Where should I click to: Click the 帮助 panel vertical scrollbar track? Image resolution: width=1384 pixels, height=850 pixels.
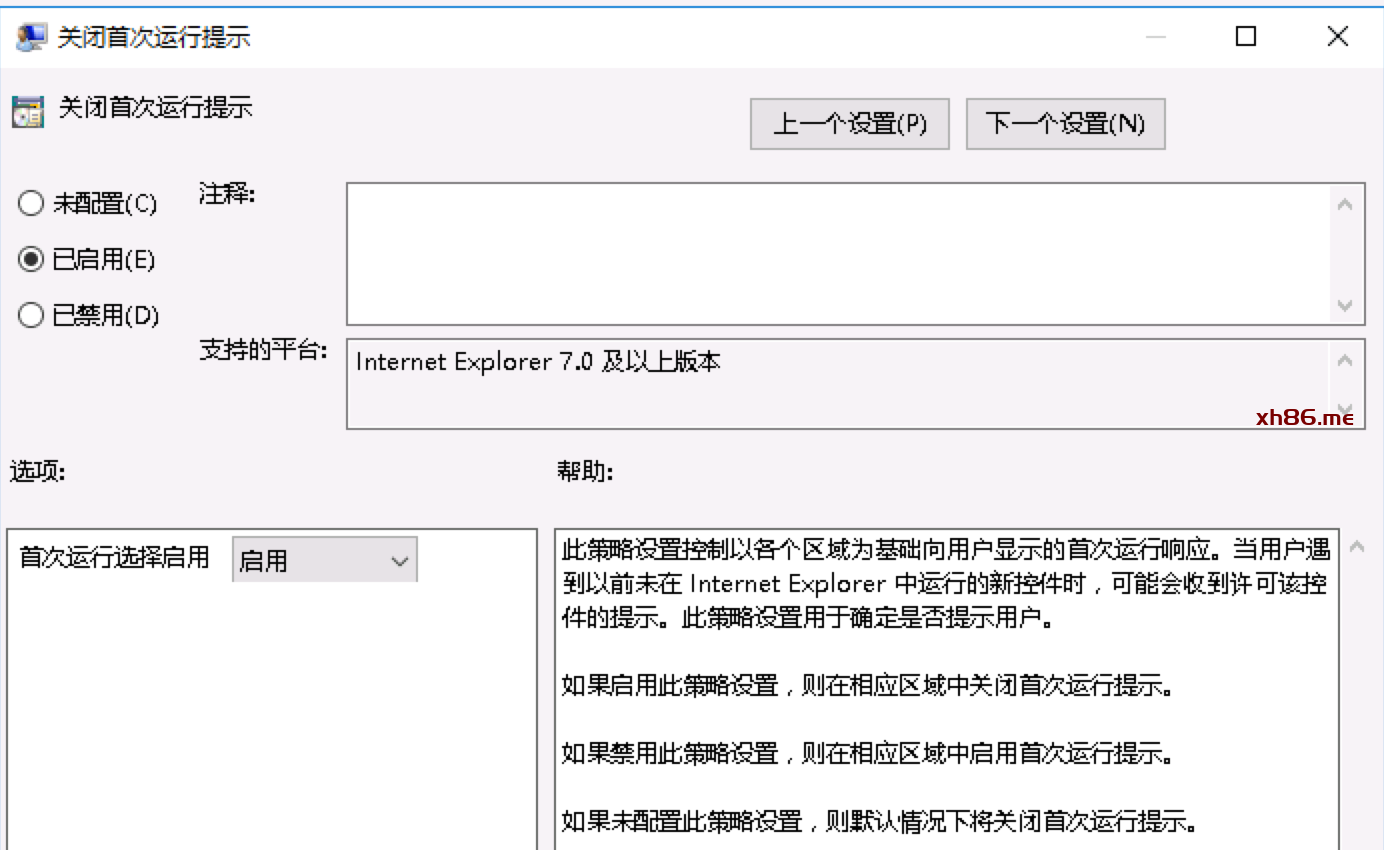tap(1357, 700)
